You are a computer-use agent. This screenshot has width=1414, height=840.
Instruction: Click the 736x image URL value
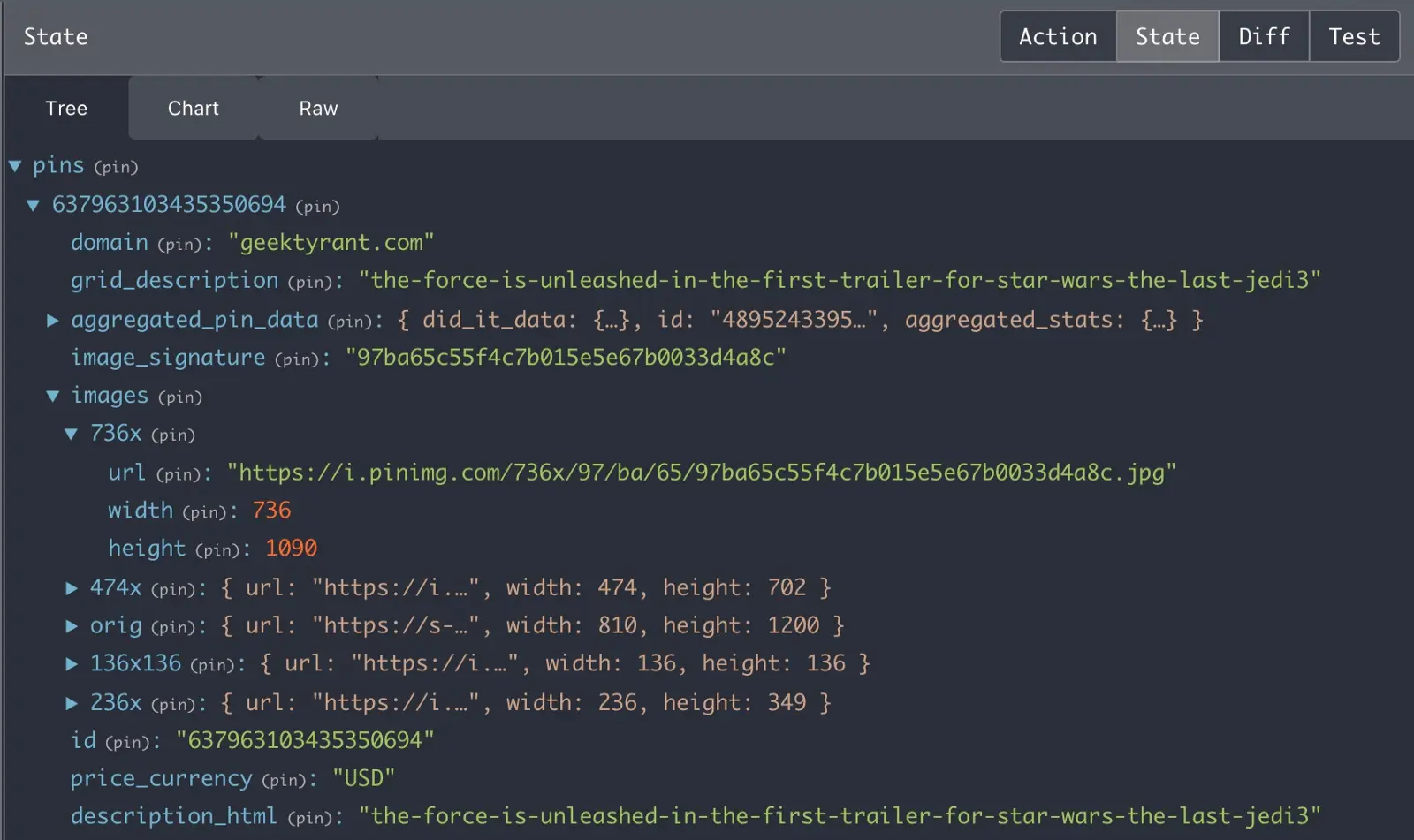click(x=701, y=473)
